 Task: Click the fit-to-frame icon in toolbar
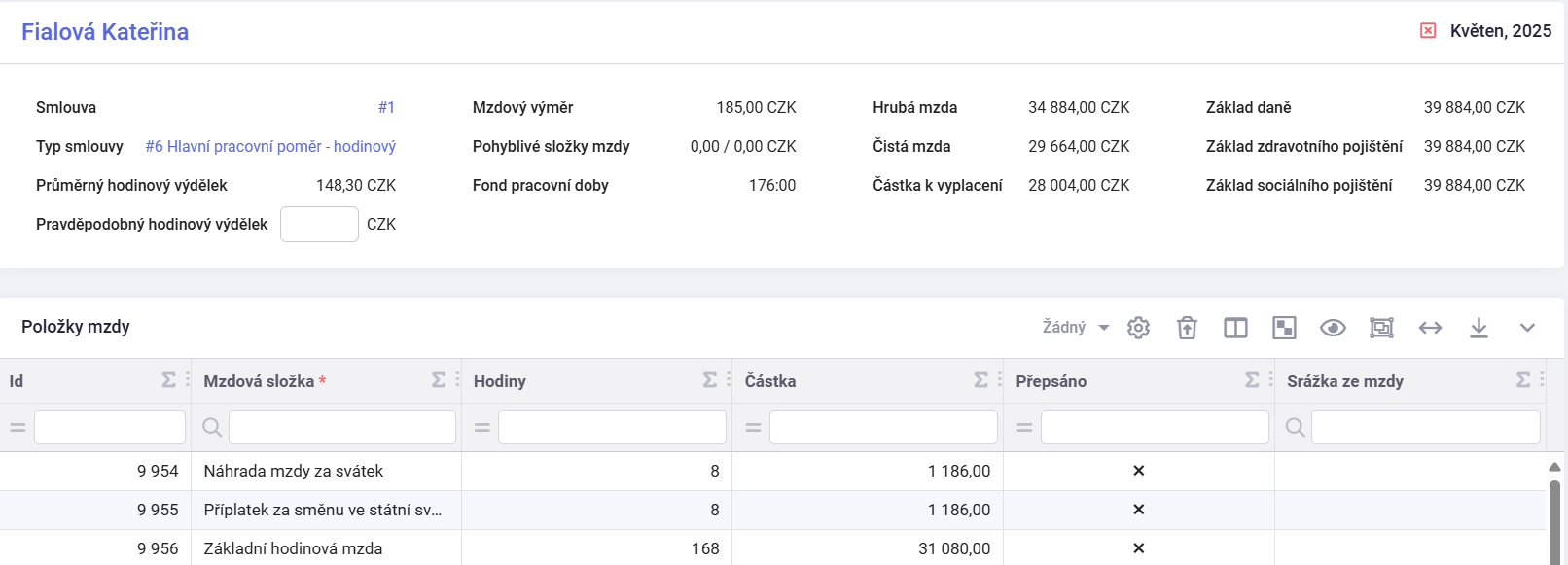tap(1381, 328)
